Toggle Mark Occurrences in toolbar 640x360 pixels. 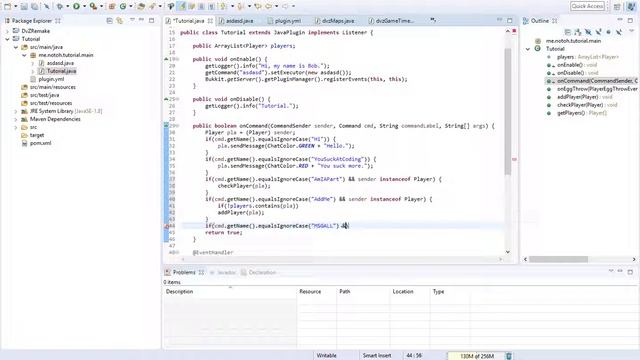pos(182,6)
